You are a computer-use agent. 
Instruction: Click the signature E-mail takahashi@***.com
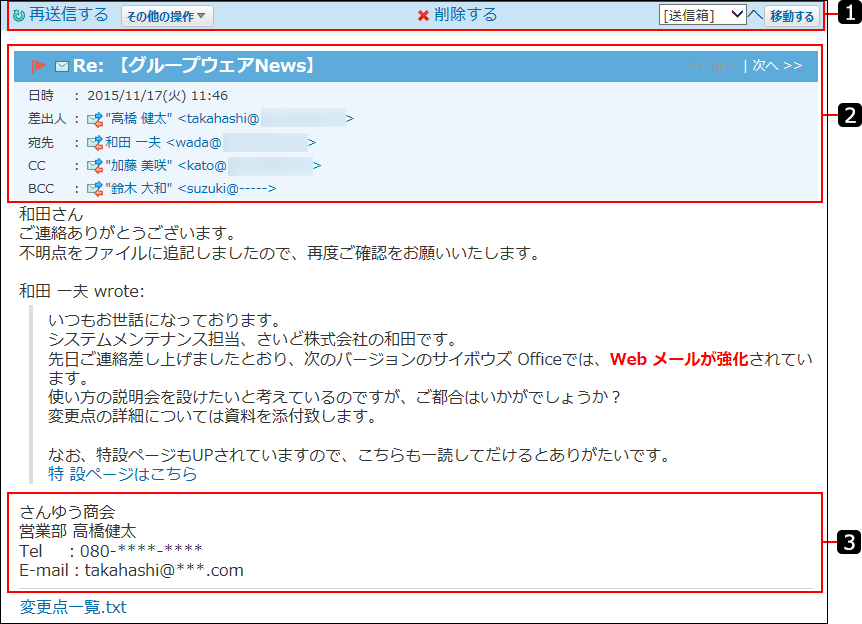tap(131, 570)
